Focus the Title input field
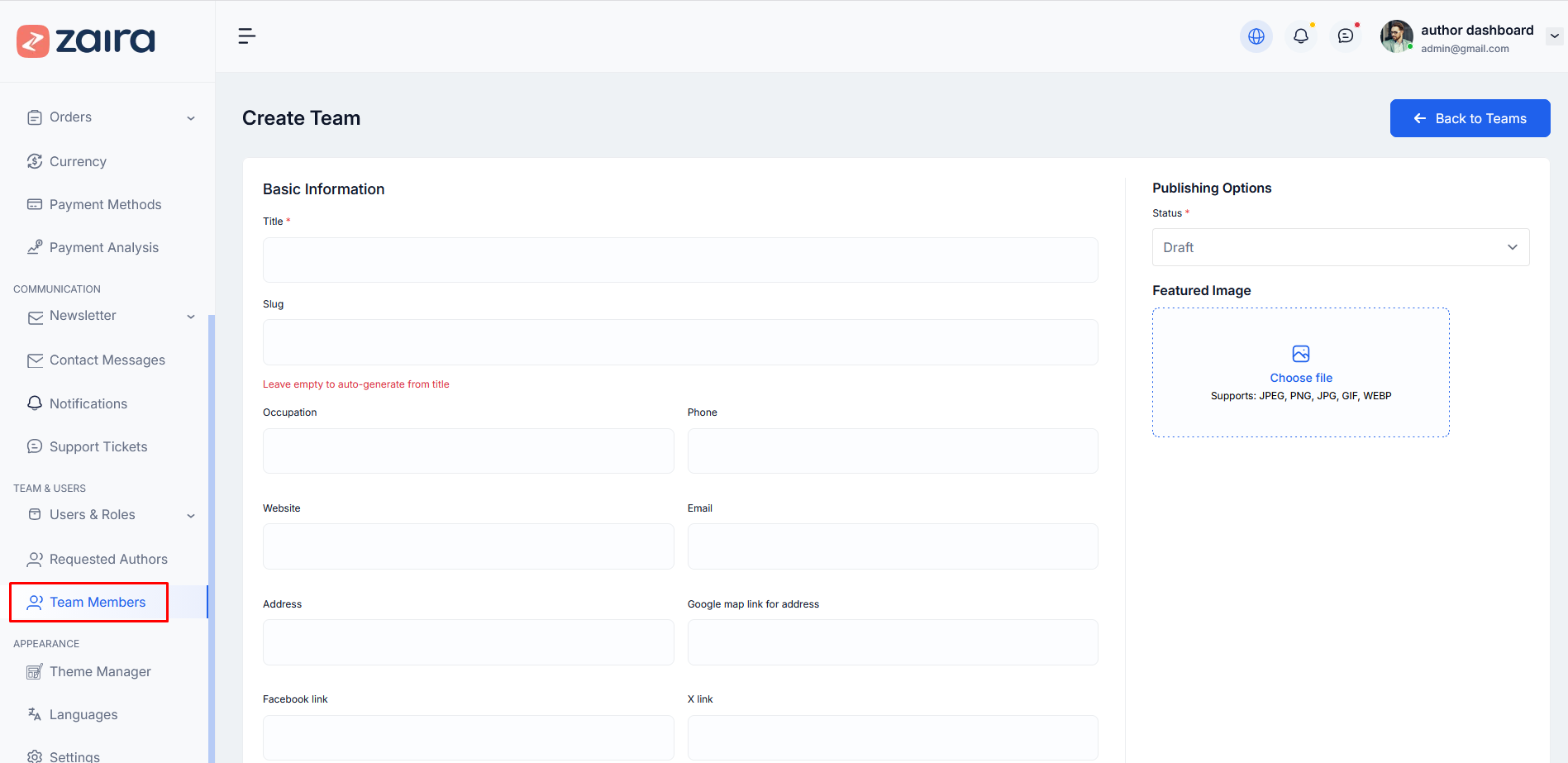This screenshot has height=763, width=1568. (679, 260)
